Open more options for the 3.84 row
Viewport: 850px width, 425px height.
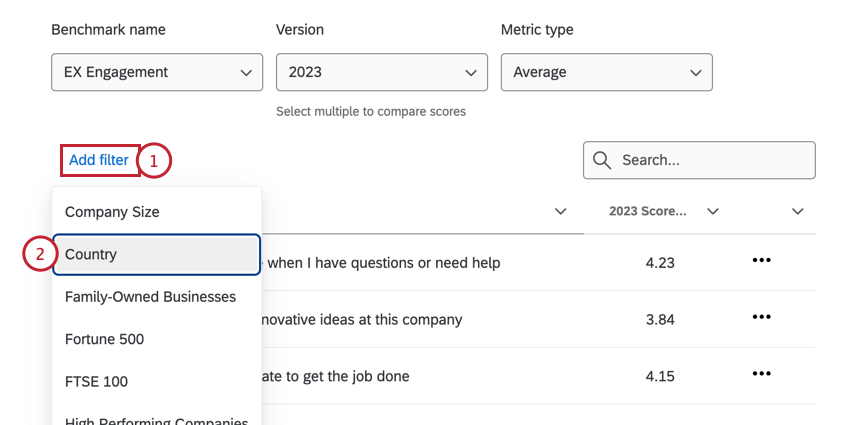761,317
